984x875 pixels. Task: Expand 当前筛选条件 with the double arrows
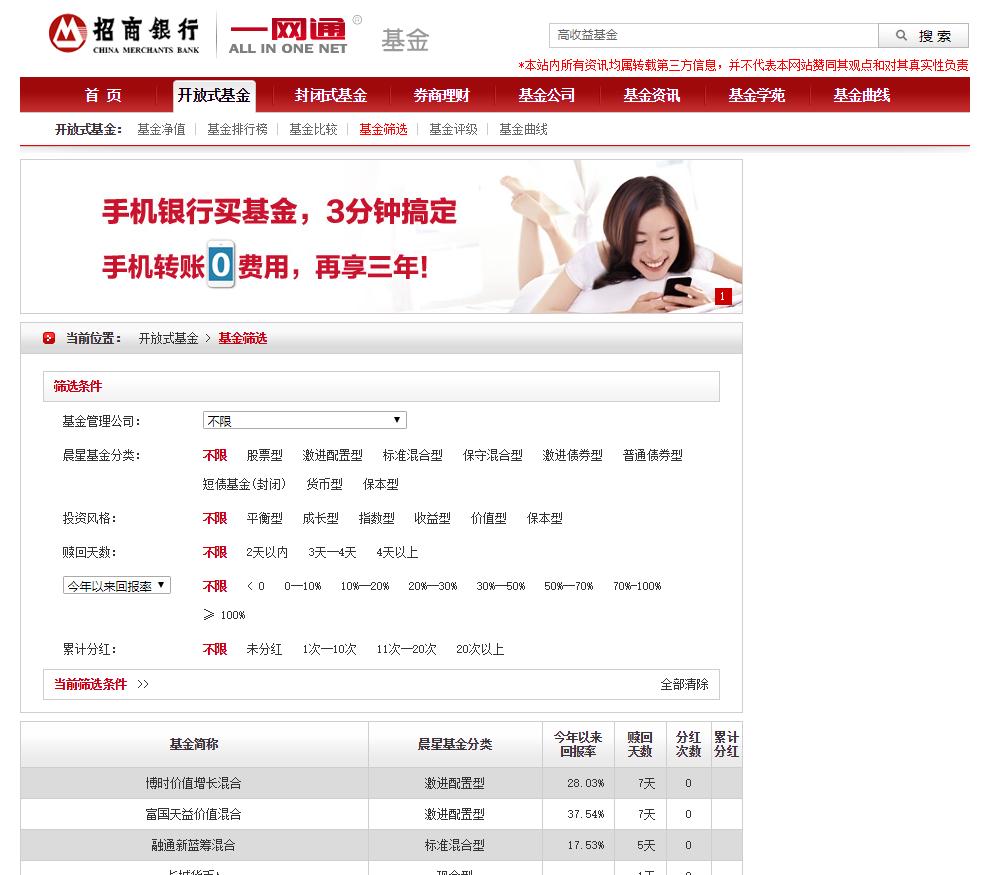(146, 683)
